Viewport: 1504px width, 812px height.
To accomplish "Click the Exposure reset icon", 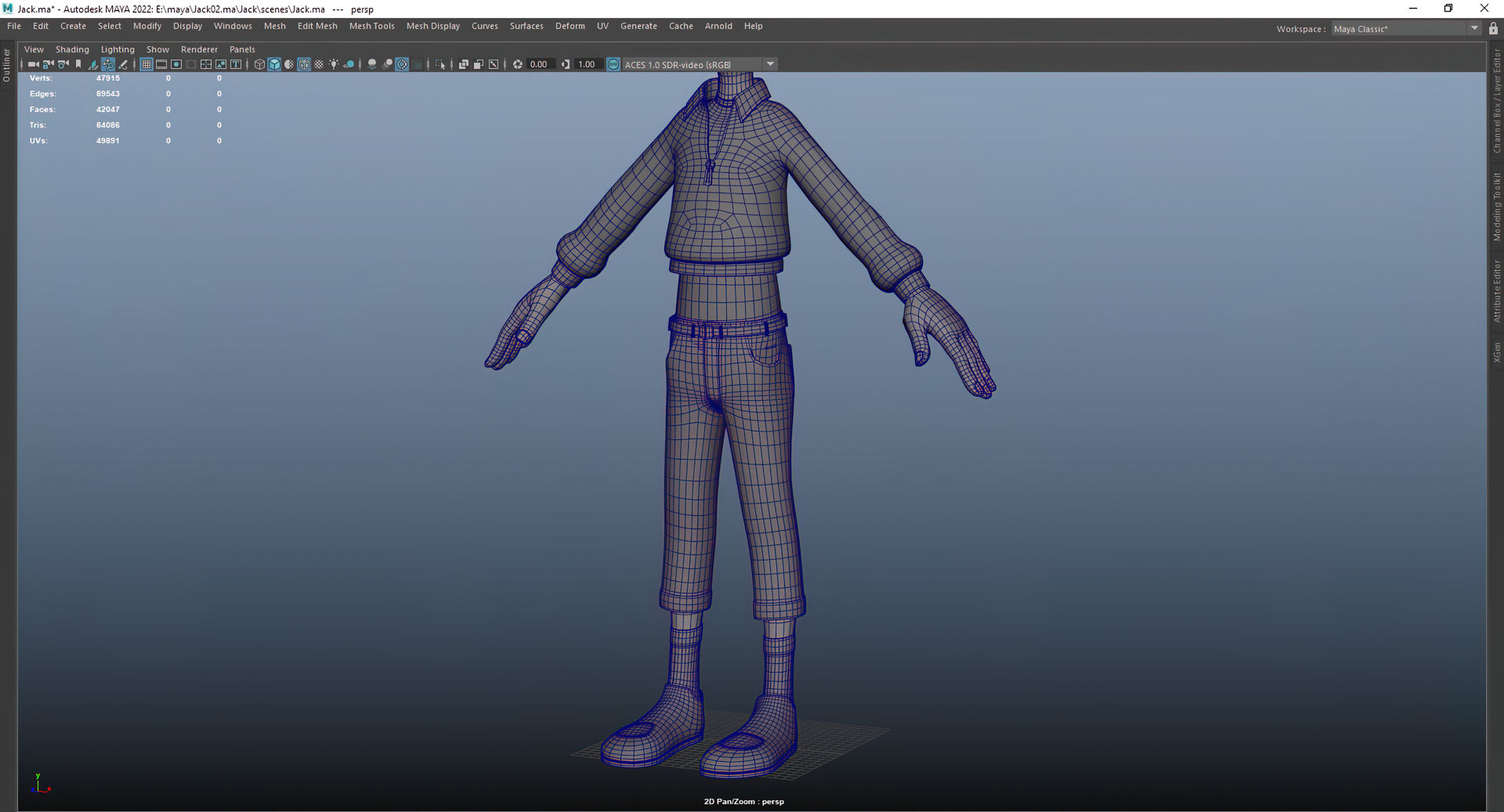I will pos(518,64).
